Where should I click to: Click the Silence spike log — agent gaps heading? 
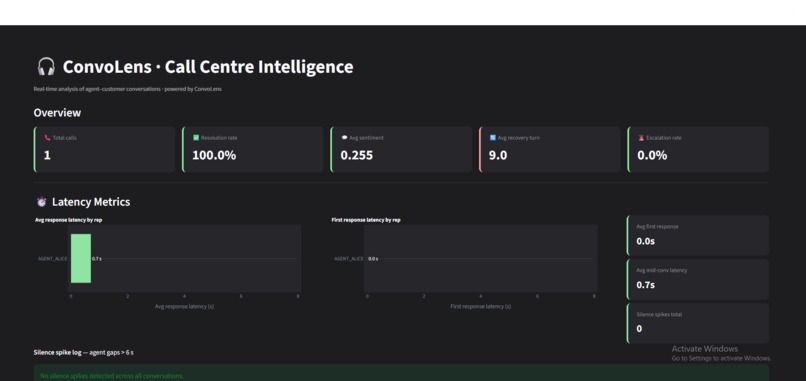click(x=84, y=353)
